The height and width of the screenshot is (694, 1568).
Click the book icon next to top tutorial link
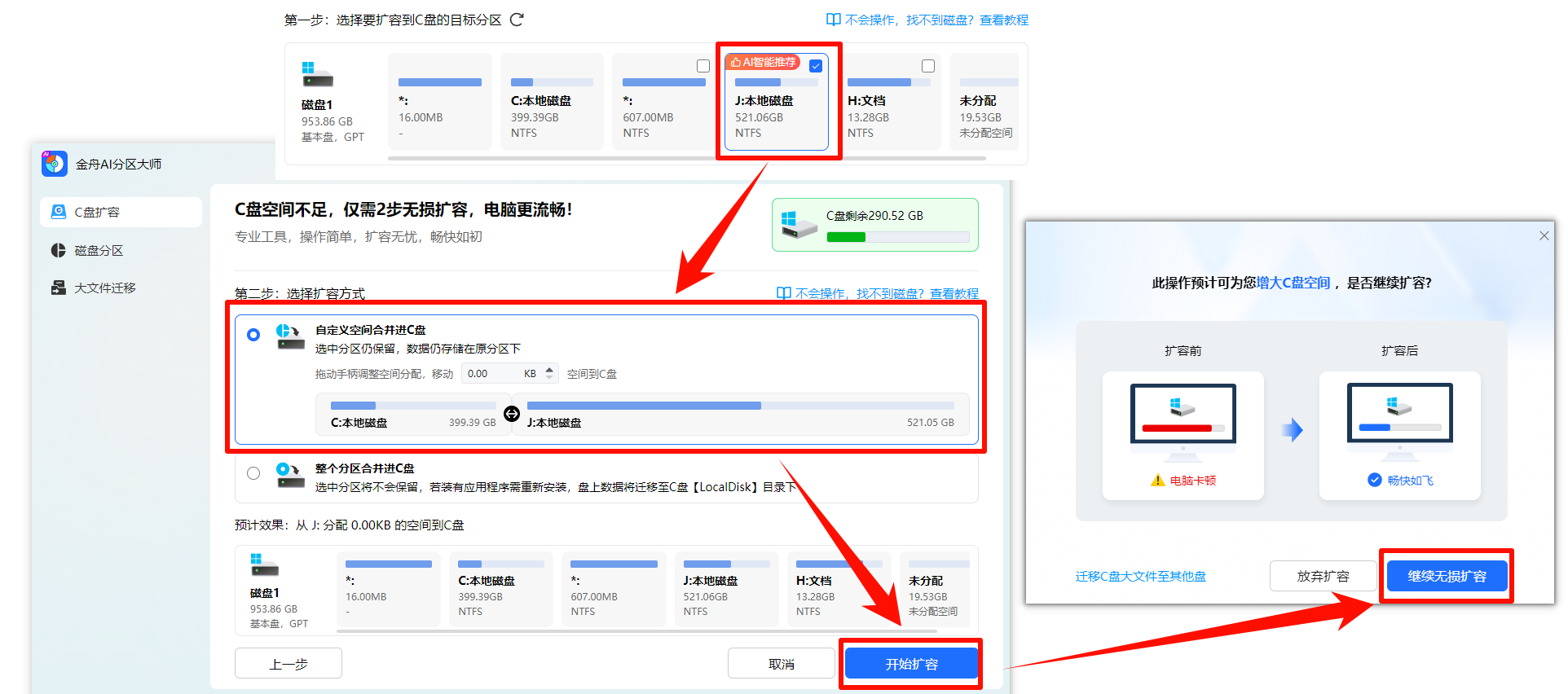pos(833,20)
